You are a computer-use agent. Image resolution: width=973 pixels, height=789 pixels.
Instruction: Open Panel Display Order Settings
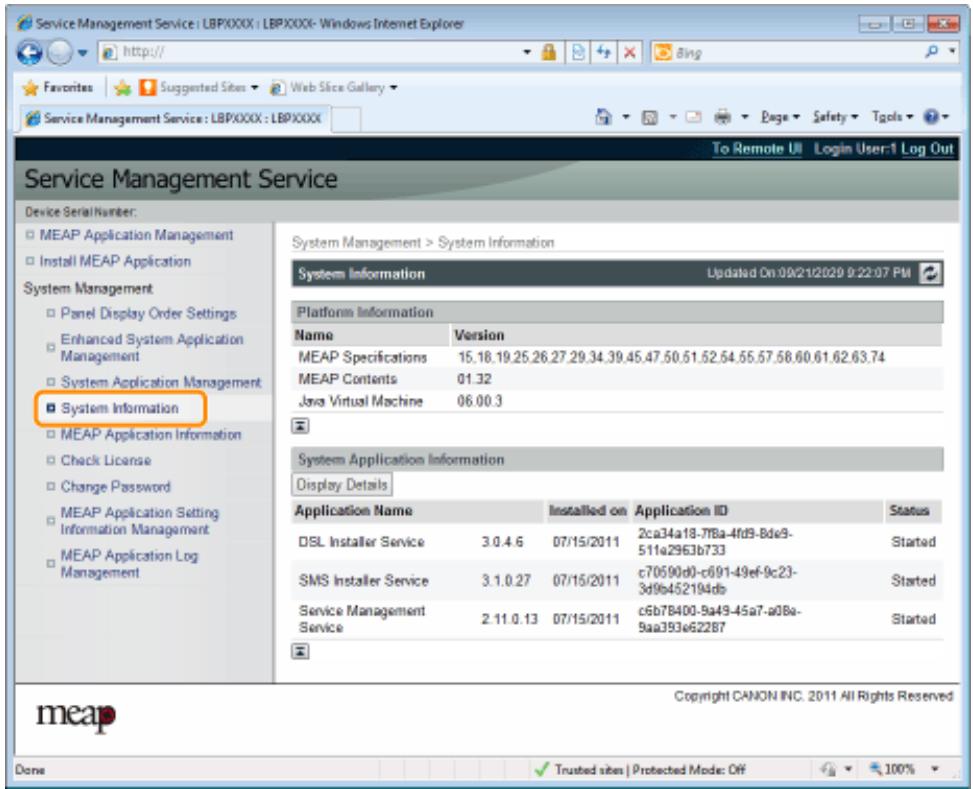(x=148, y=313)
